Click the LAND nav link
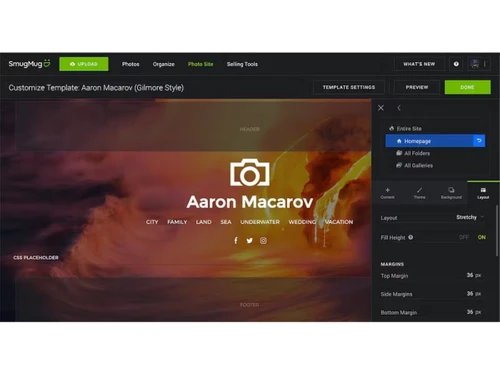The image size is (500, 375). coord(203,222)
